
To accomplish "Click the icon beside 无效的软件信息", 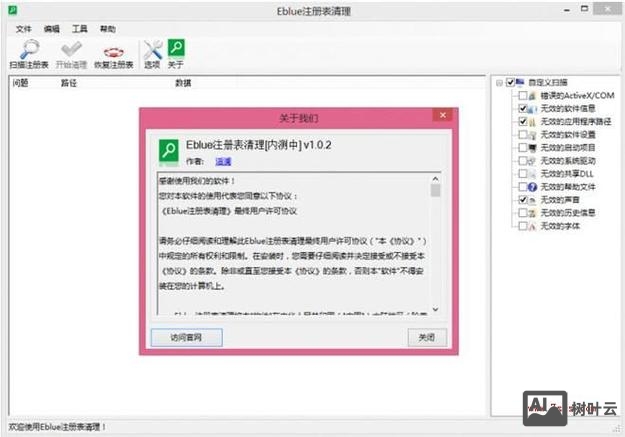I will click(x=532, y=108).
